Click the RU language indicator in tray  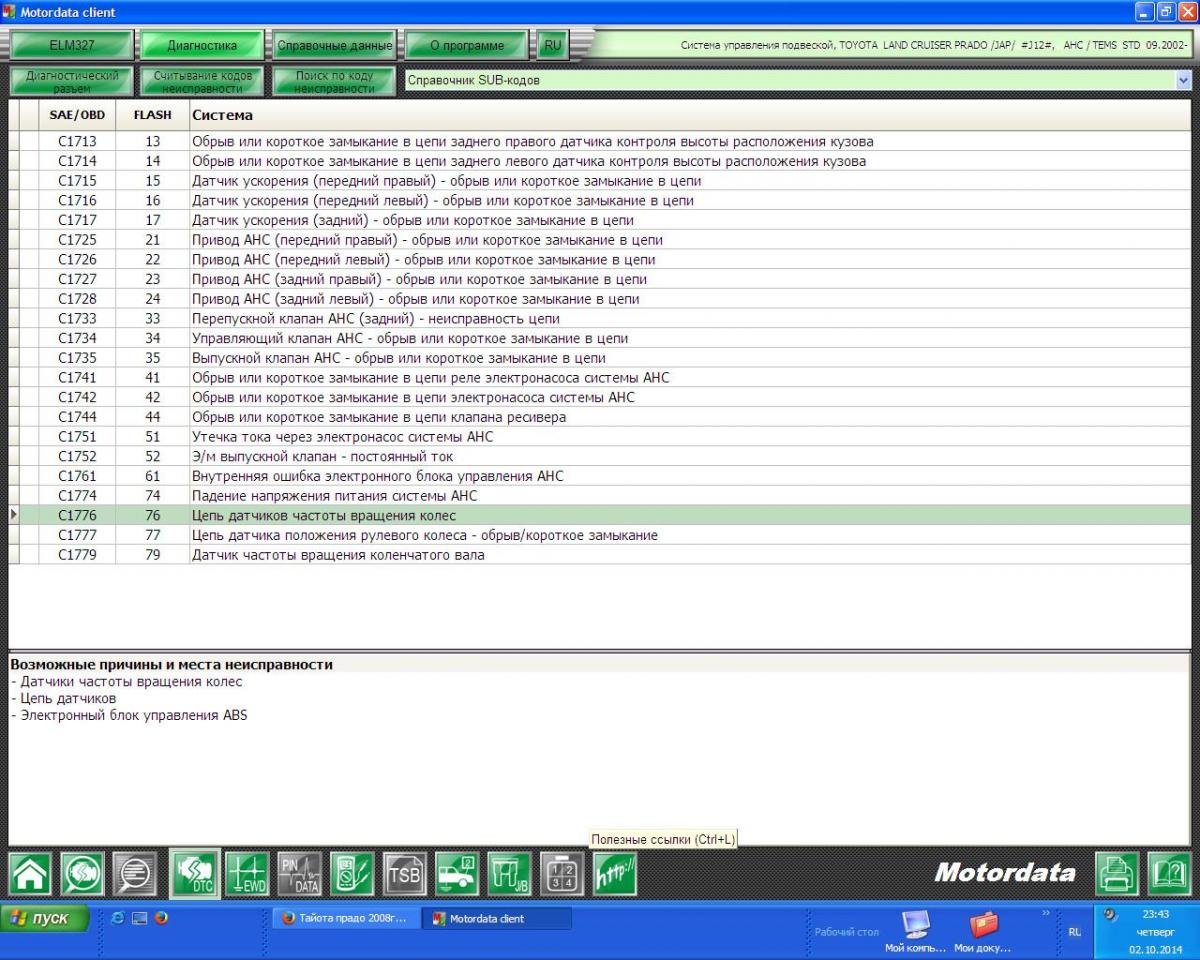click(1075, 932)
